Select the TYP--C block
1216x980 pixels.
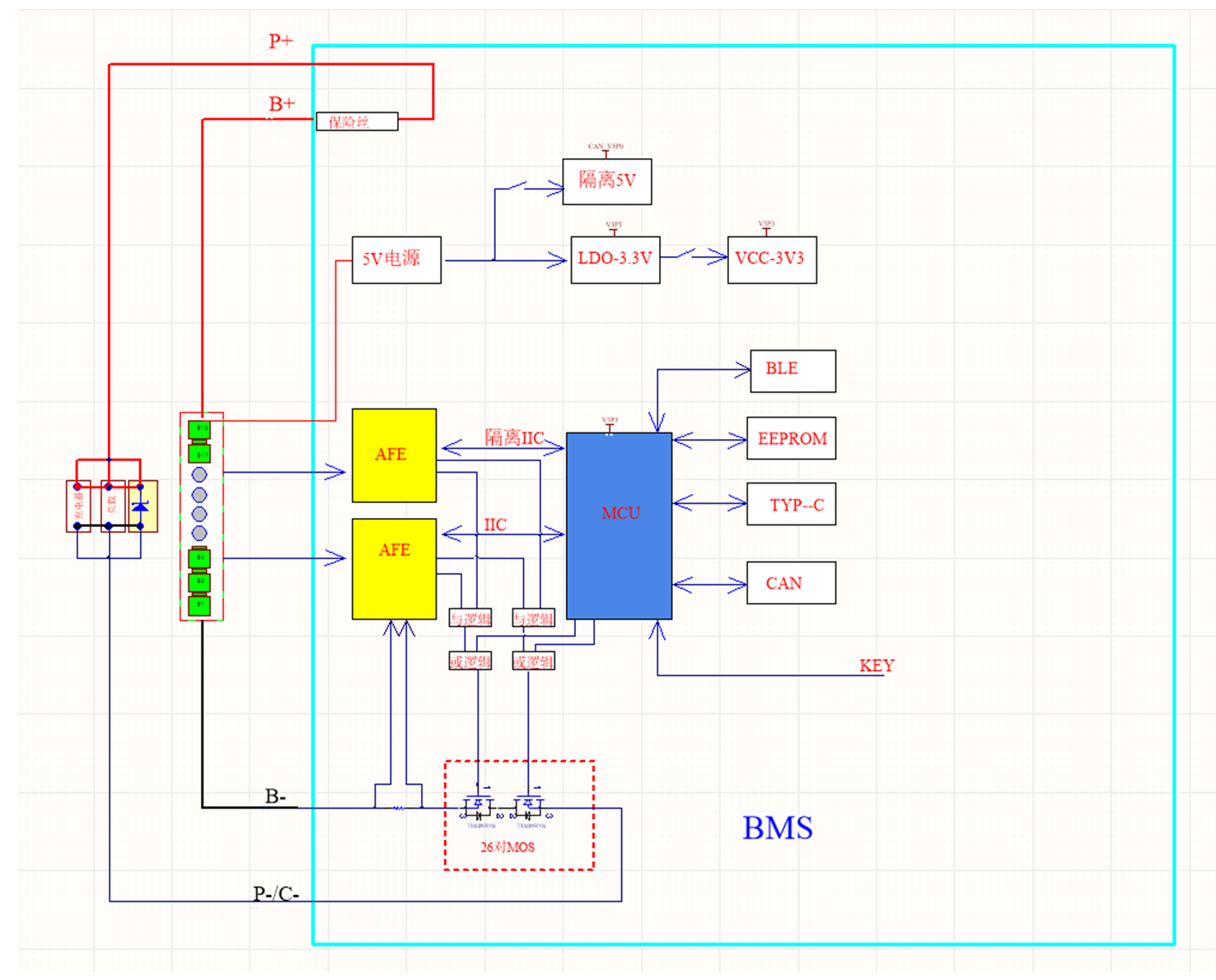[x=791, y=504]
